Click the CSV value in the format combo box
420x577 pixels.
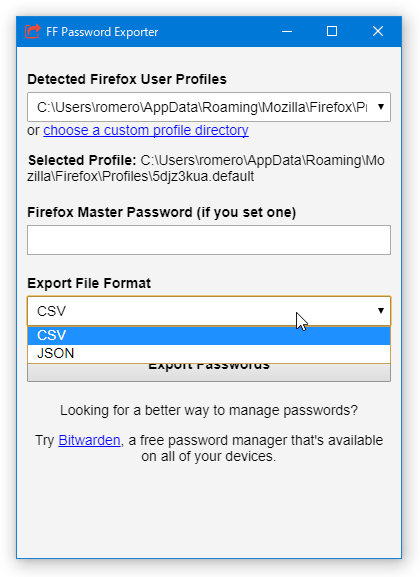[x=52, y=311]
